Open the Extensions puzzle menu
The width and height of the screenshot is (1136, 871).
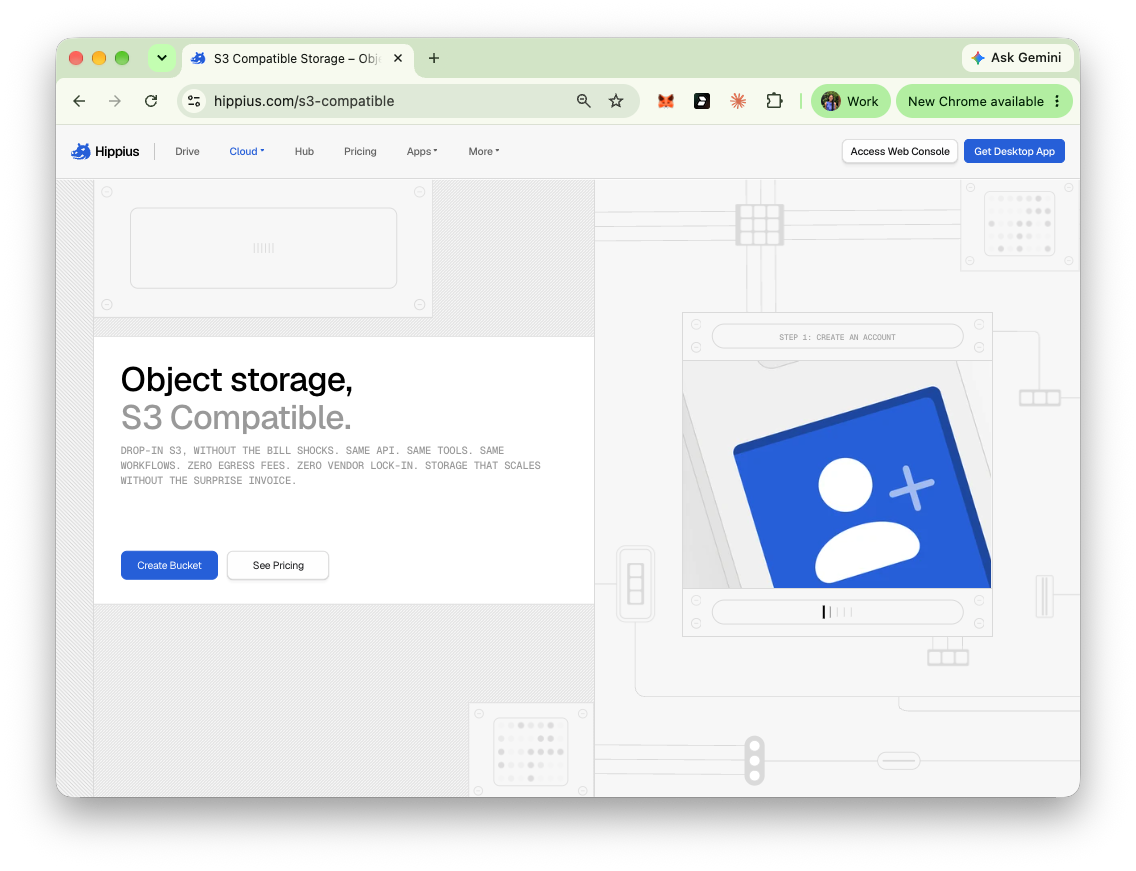pos(774,101)
